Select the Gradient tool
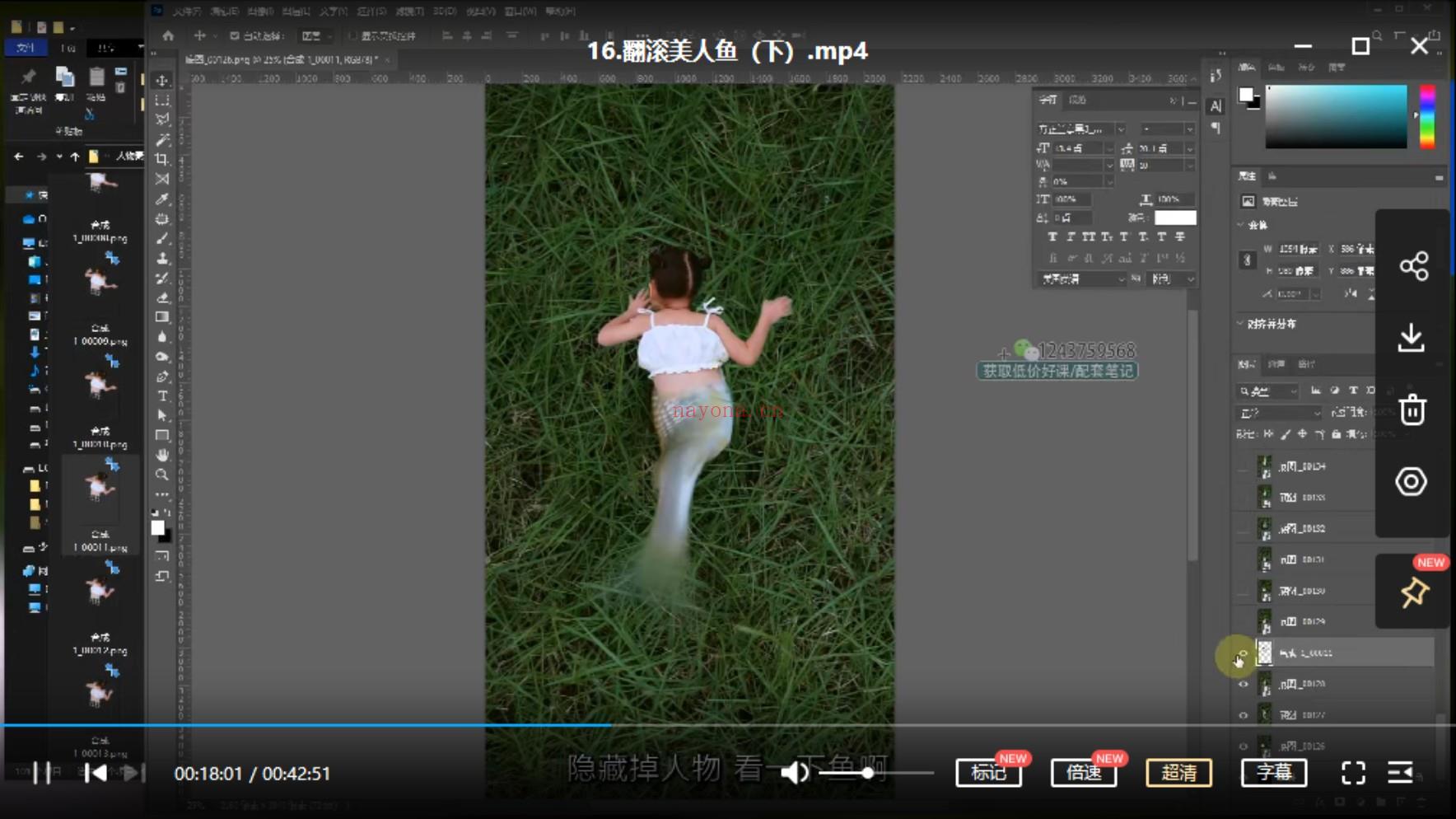The image size is (1456, 819). [x=162, y=317]
